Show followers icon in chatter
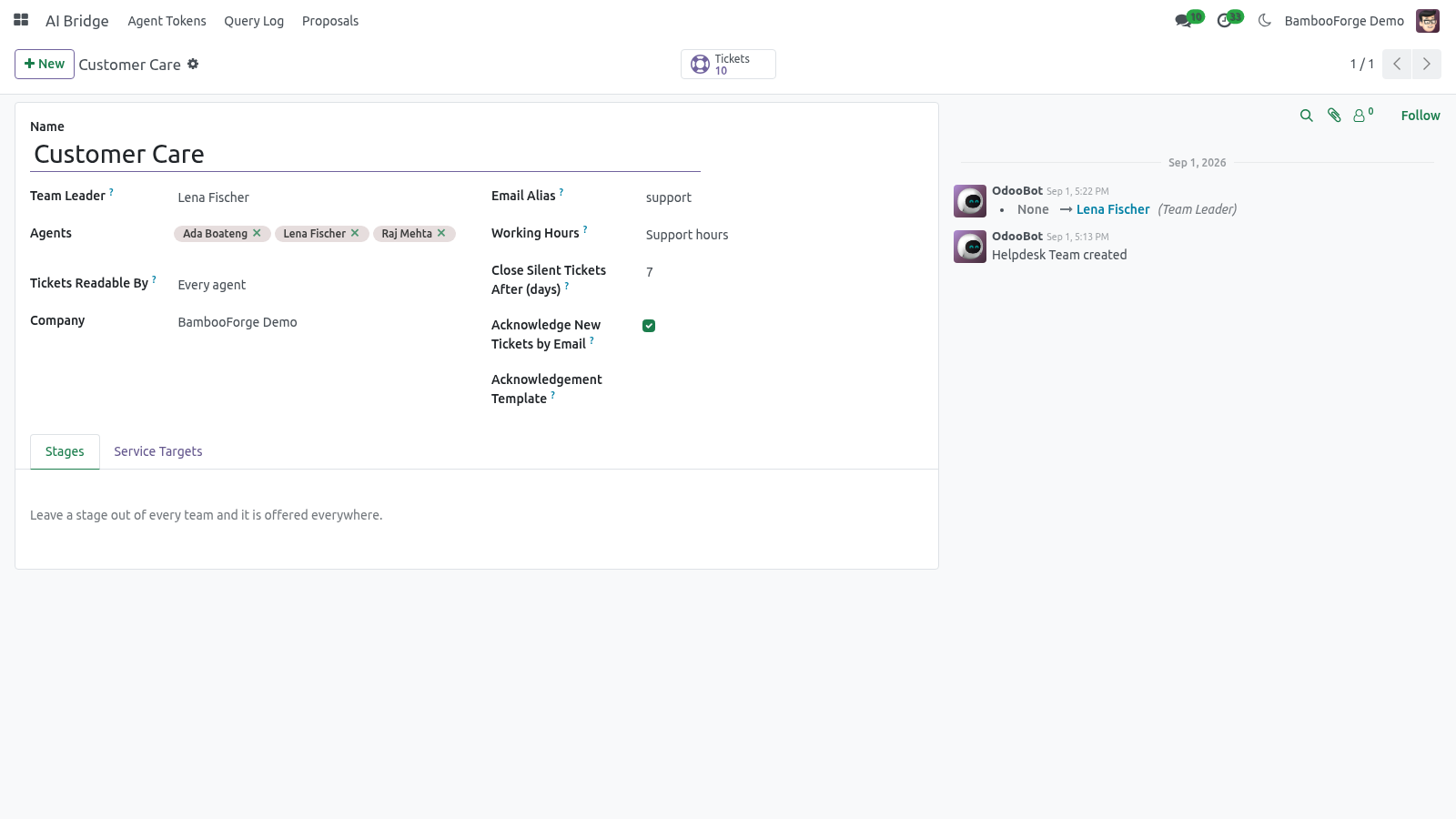The width and height of the screenshot is (1456, 819). 1362,116
